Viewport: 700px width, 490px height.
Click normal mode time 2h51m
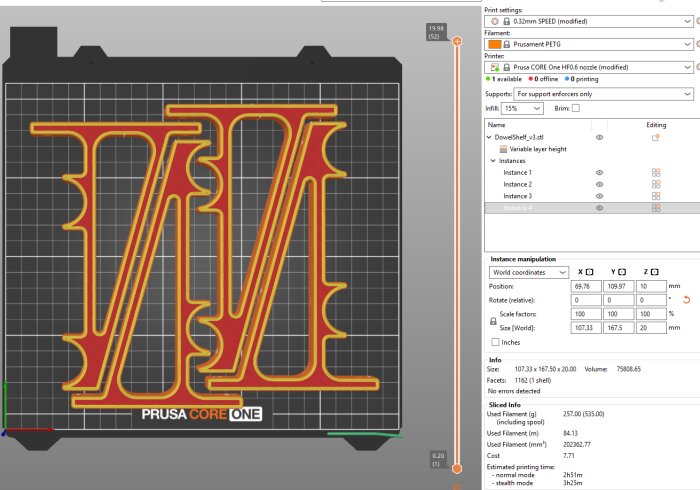pos(573,475)
